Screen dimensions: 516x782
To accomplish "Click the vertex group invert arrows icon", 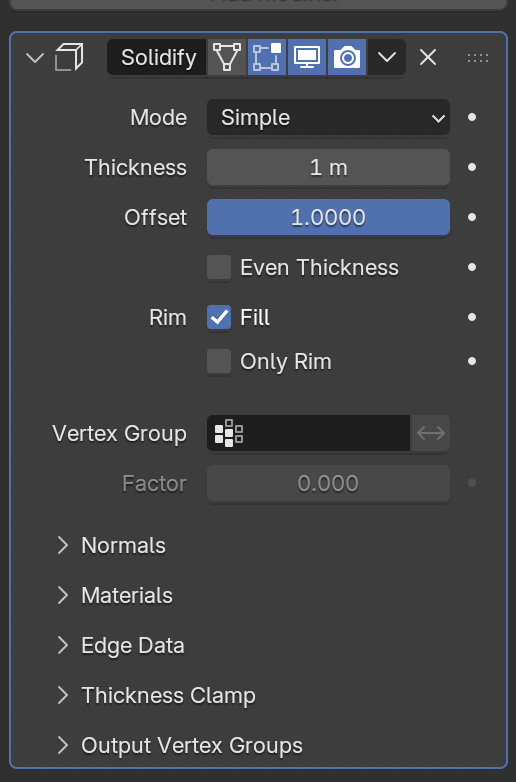I will (430, 433).
